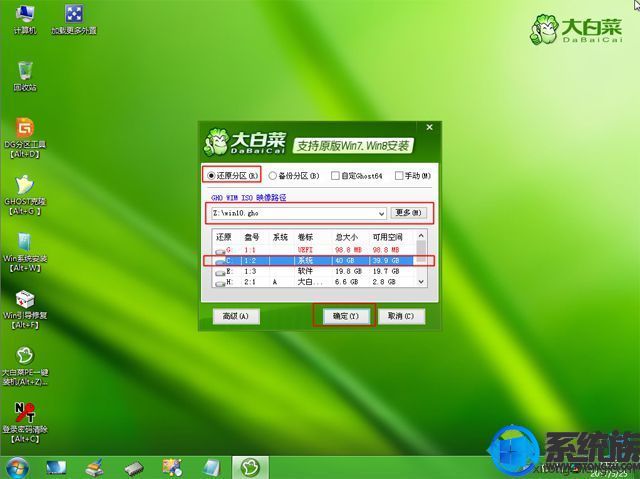Click the memory chip taskbar icon
Image resolution: width=640 pixels, height=479 pixels.
click(x=134, y=468)
